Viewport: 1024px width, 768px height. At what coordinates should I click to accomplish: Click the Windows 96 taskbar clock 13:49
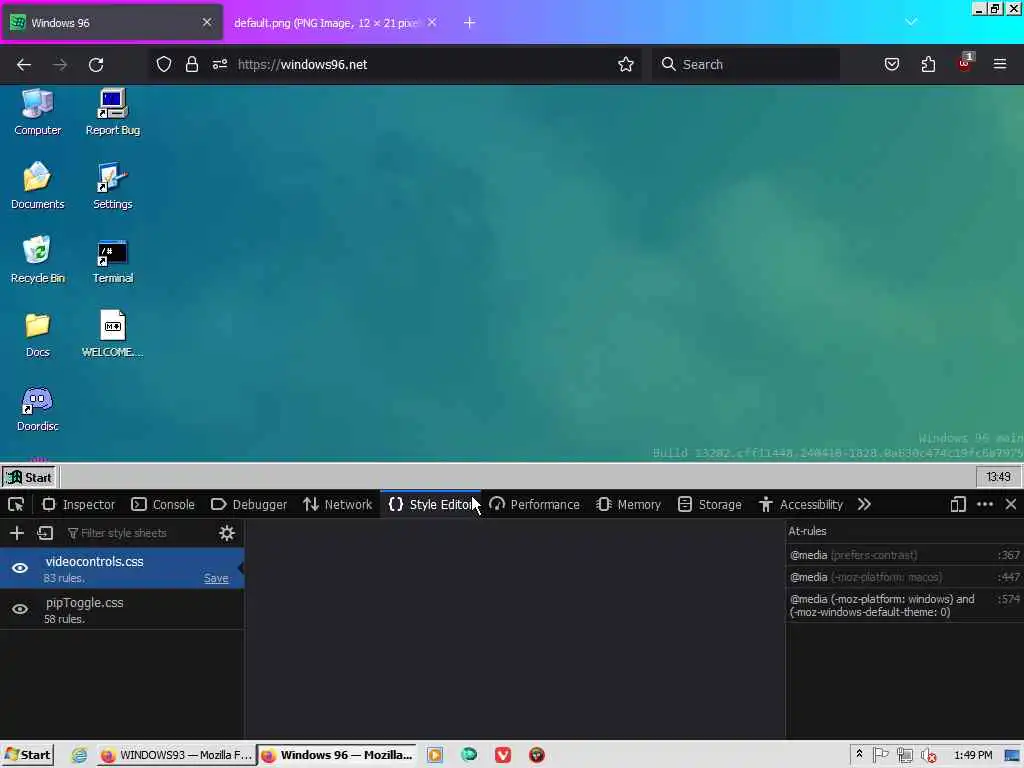998,477
